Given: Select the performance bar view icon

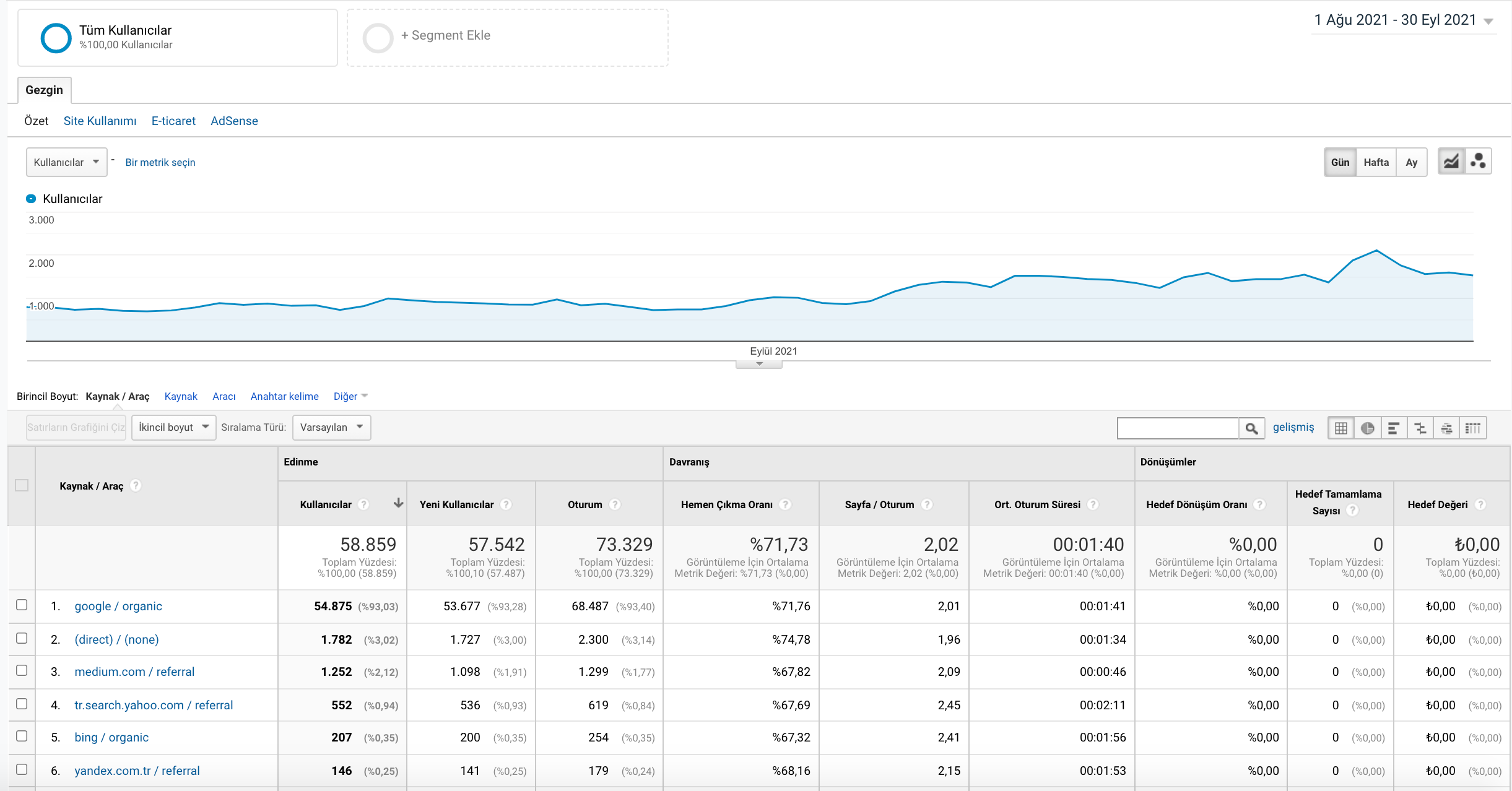Looking at the screenshot, I should [1394, 428].
